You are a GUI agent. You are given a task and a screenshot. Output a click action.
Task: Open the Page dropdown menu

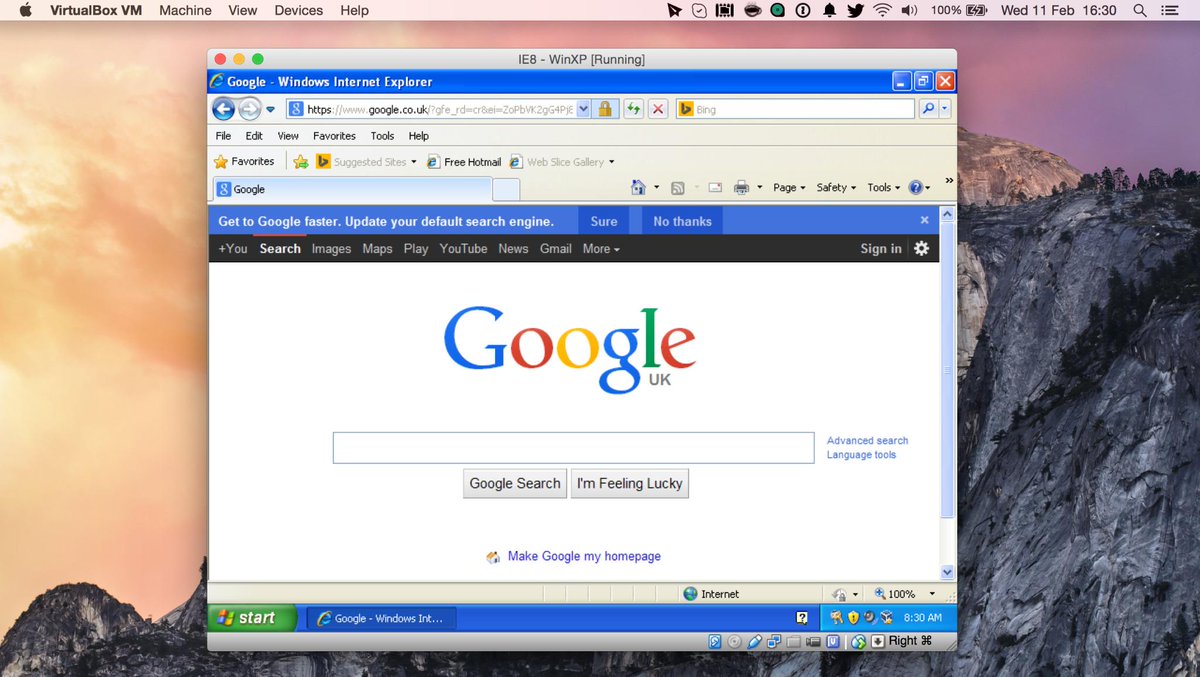(x=789, y=187)
